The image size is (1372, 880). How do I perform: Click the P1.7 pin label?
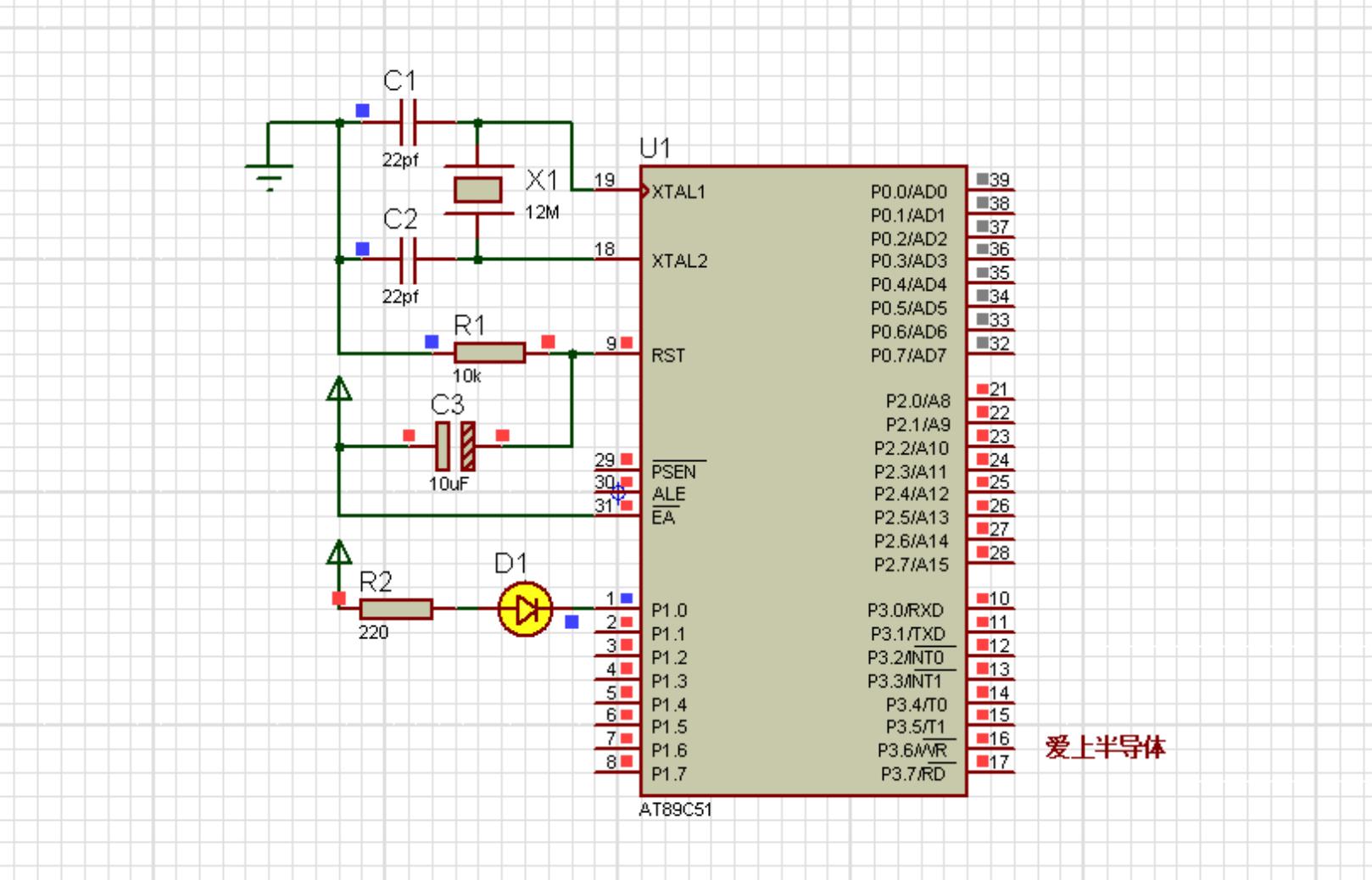coord(669,774)
